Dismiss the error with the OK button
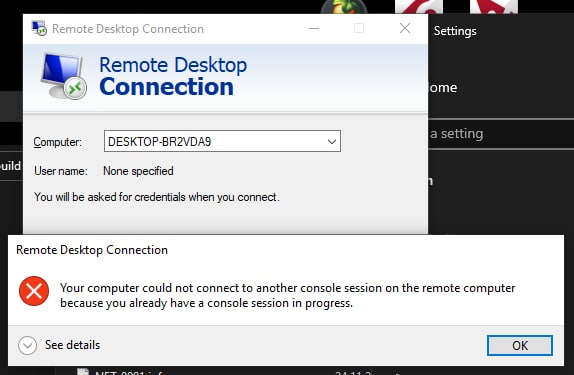This screenshot has width=574, height=375. (519, 345)
